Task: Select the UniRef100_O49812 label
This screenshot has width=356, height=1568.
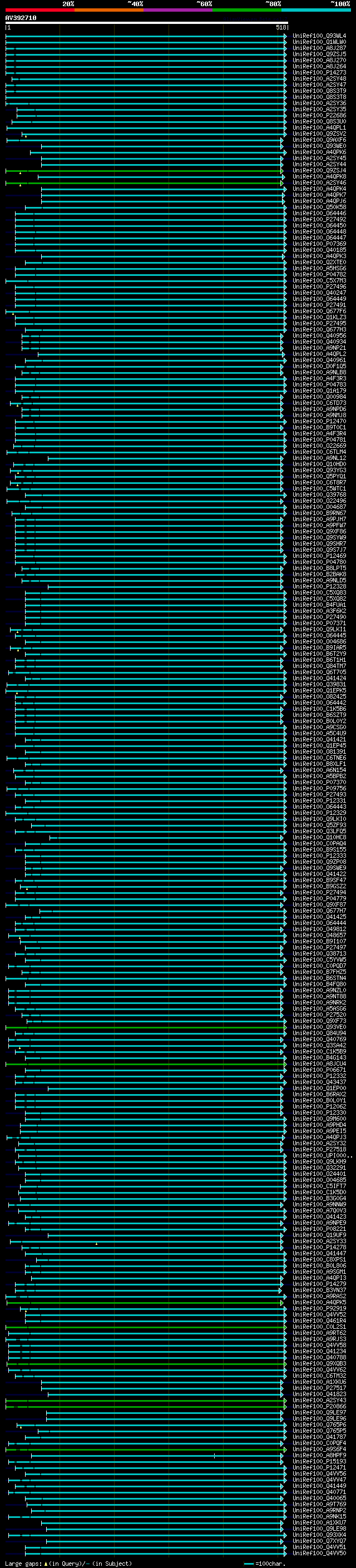Action: [x=319, y=929]
